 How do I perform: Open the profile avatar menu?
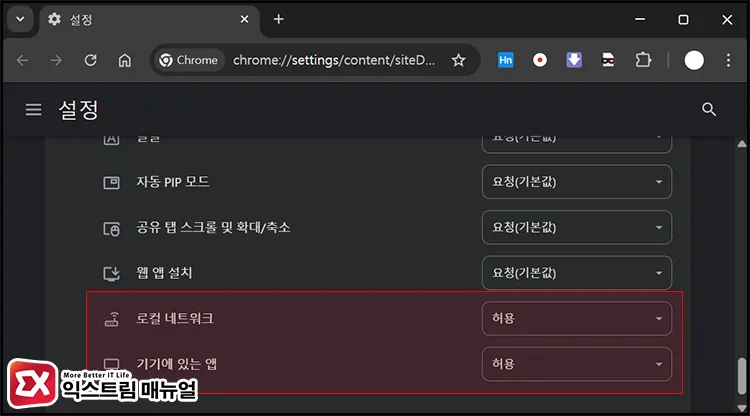694,60
